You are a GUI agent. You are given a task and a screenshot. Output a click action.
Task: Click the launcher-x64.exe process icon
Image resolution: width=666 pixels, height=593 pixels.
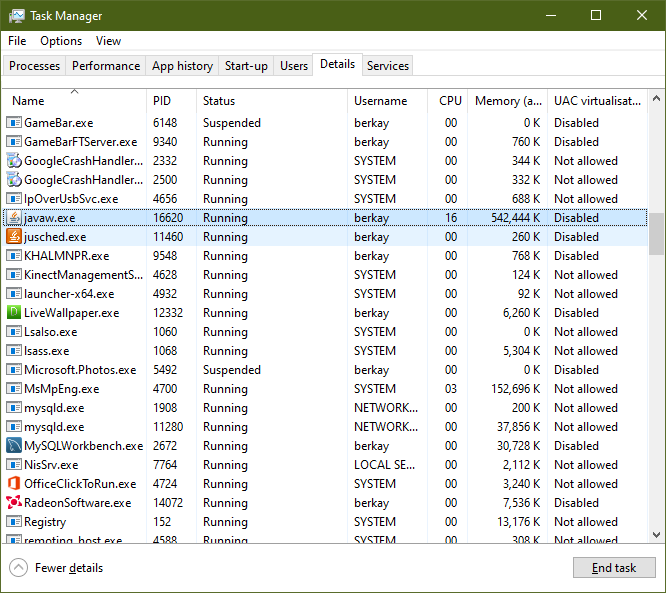click(14, 294)
